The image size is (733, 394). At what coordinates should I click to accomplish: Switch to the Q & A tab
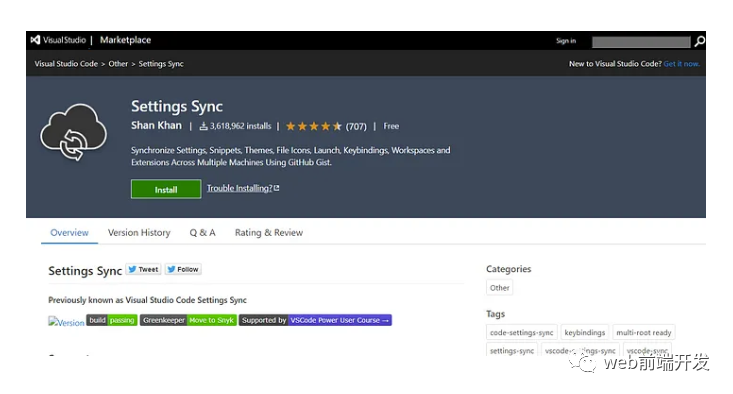(202, 232)
